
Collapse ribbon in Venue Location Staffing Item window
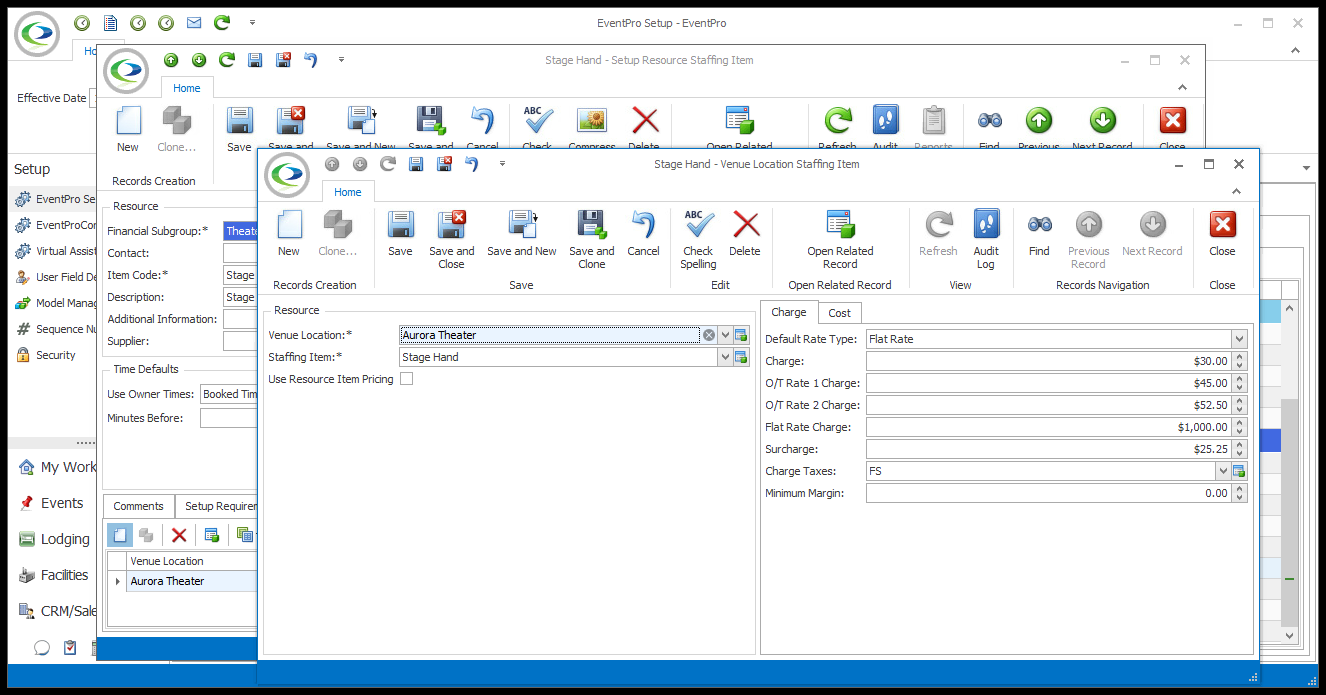[x=1238, y=191]
